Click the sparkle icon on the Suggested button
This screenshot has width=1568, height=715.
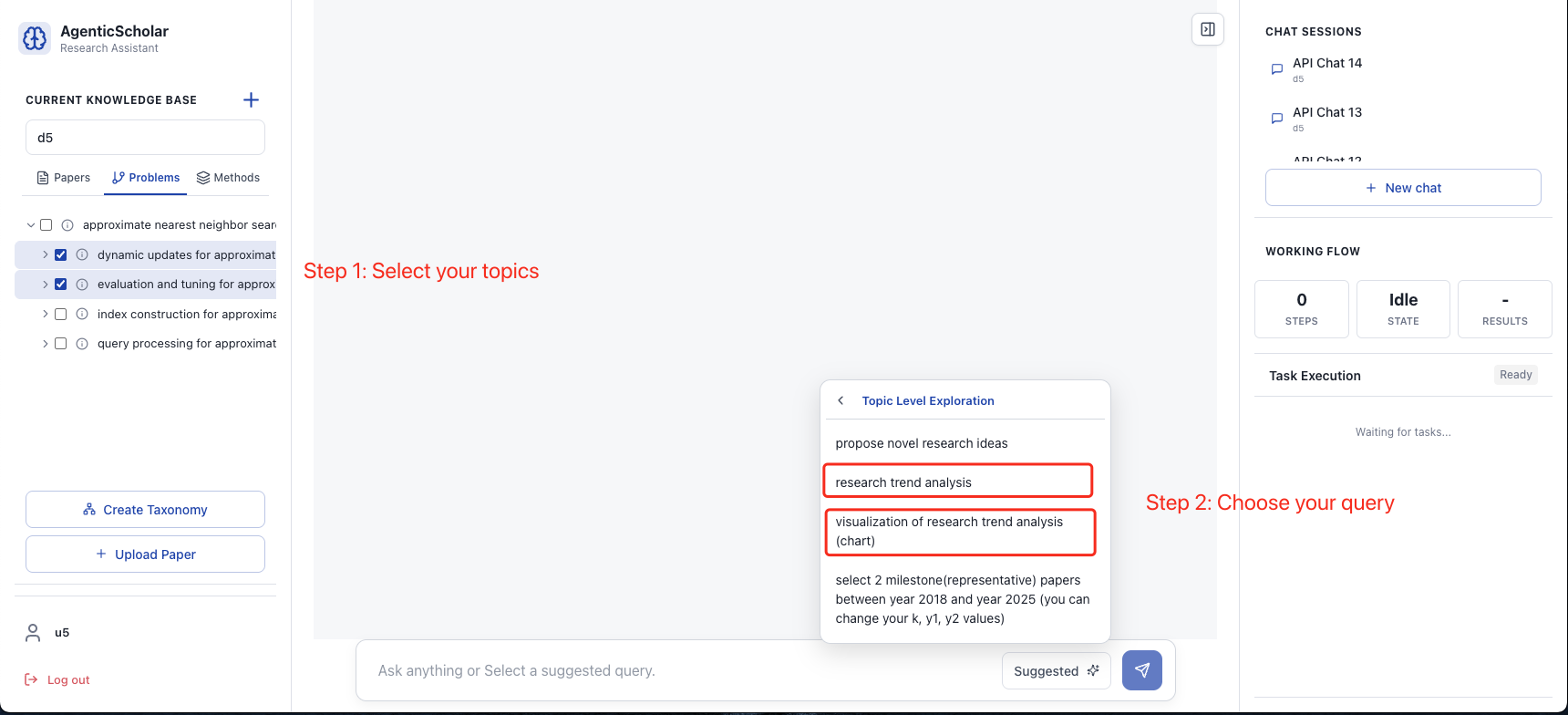click(x=1093, y=670)
